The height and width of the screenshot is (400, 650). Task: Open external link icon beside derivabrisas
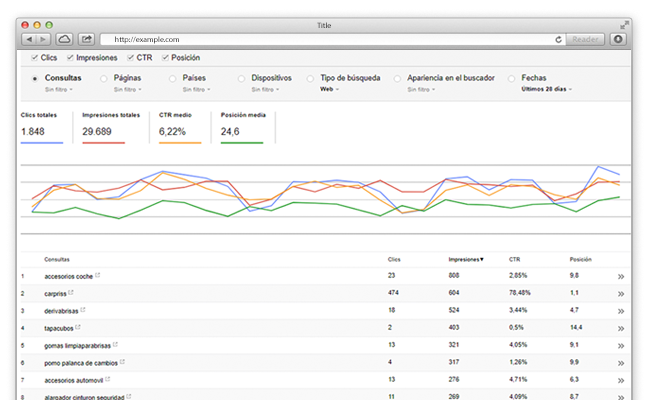click(x=83, y=310)
